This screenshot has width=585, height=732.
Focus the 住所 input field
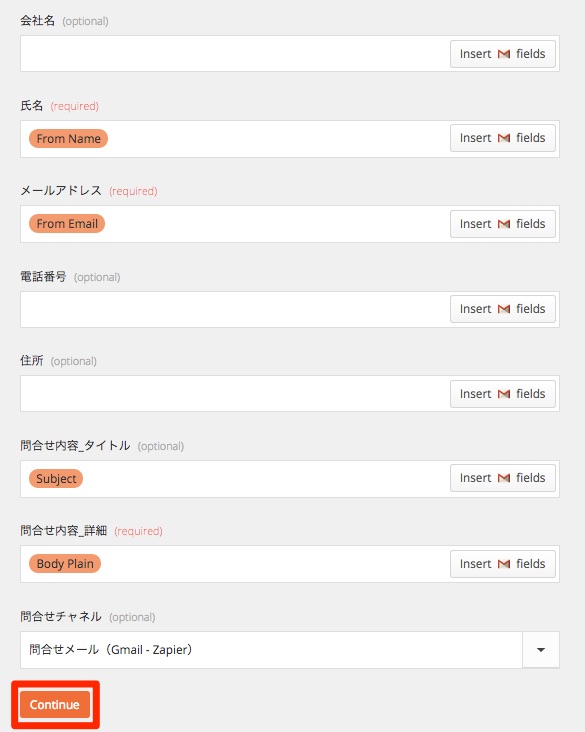coord(235,394)
